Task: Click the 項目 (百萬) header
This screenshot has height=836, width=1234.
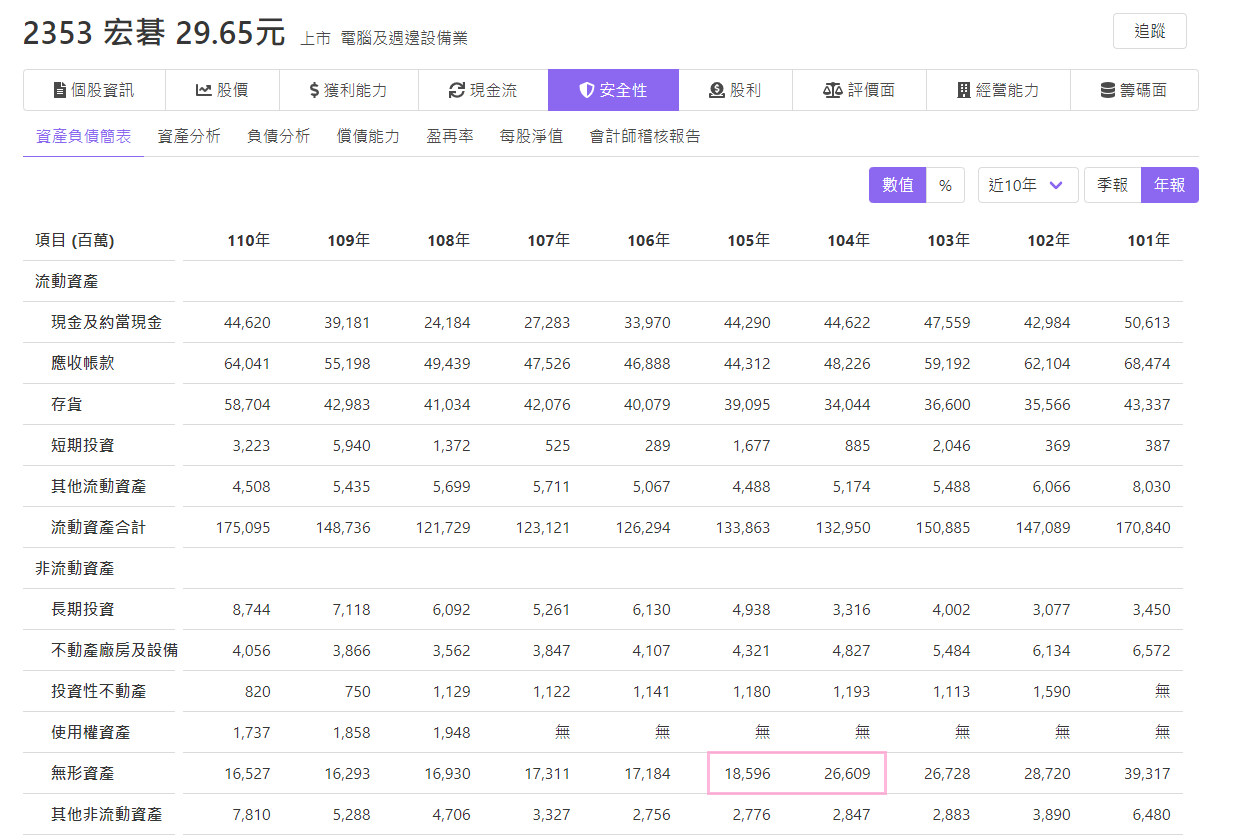Action: (75, 240)
